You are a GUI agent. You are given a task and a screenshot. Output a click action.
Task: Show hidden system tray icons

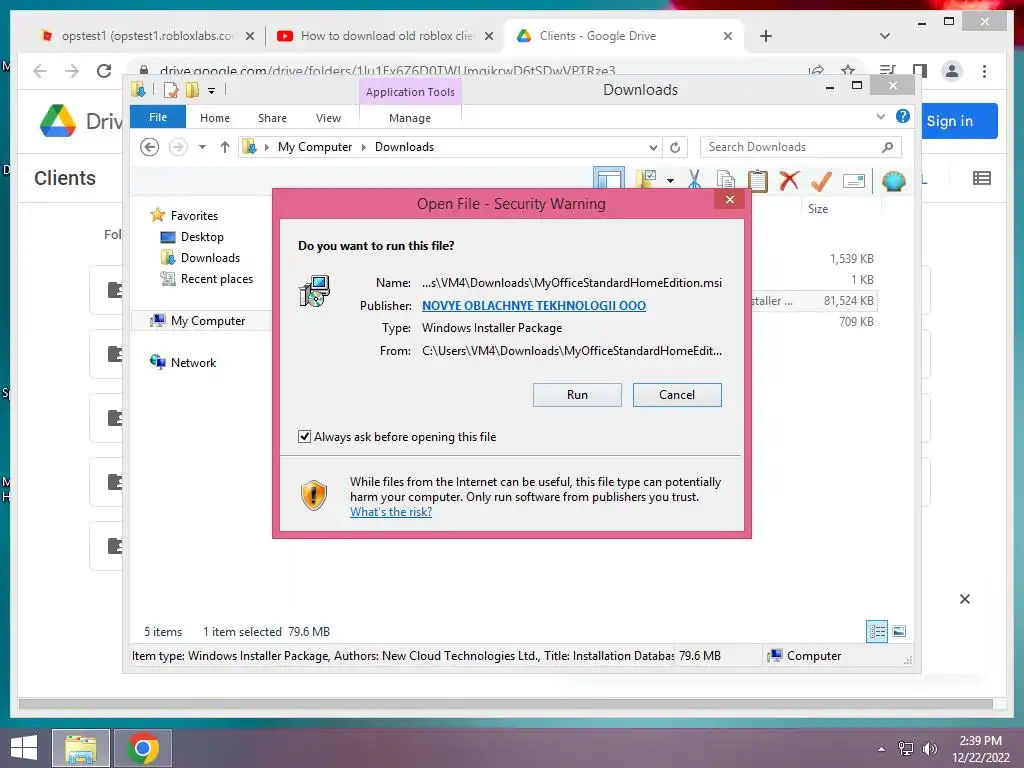click(x=882, y=749)
